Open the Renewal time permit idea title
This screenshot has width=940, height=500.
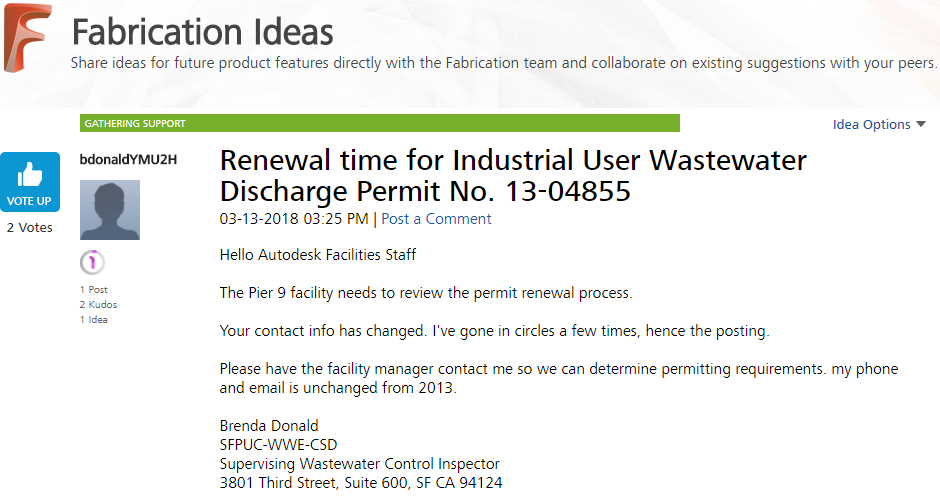coord(513,176)
